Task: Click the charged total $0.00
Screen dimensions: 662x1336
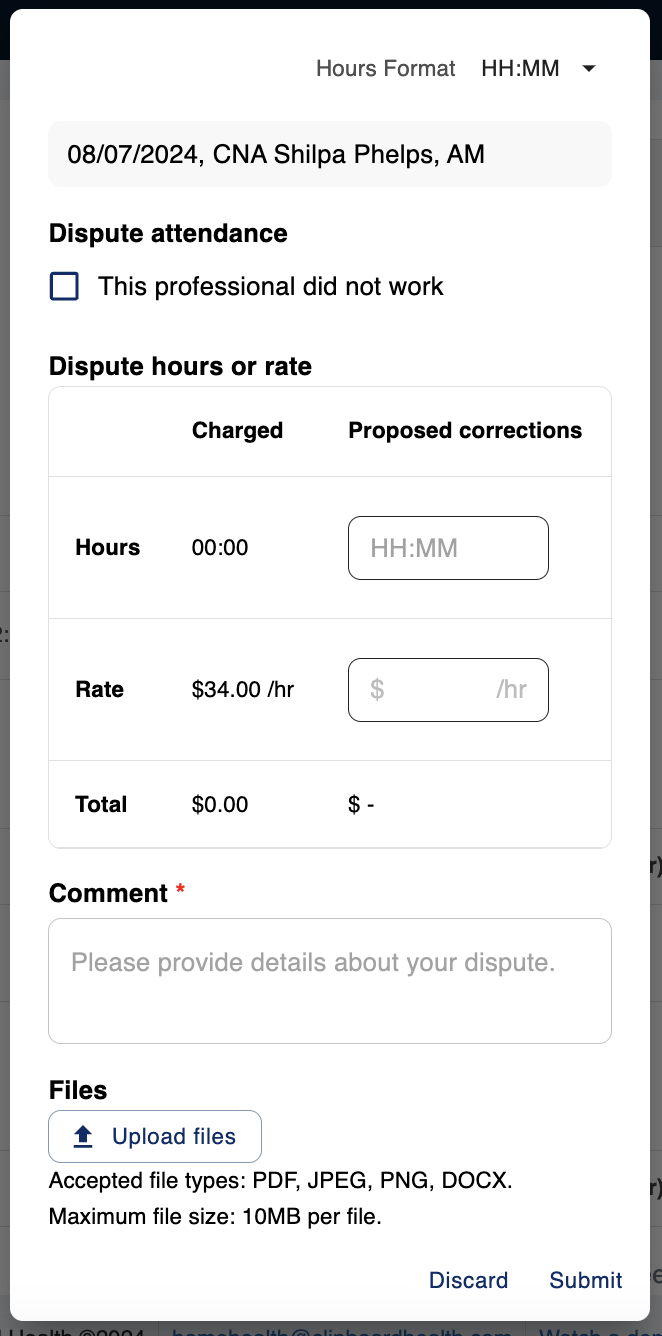Action: point(220,805)
